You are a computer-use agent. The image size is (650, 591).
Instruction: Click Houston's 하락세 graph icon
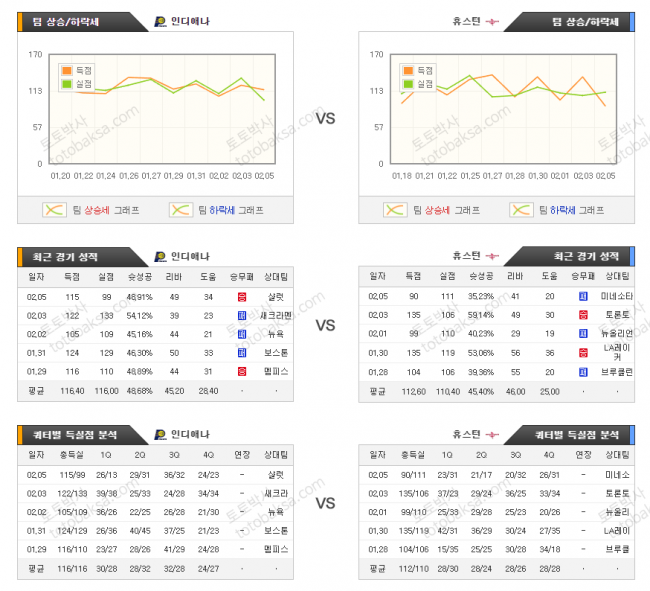coord(521,210)
